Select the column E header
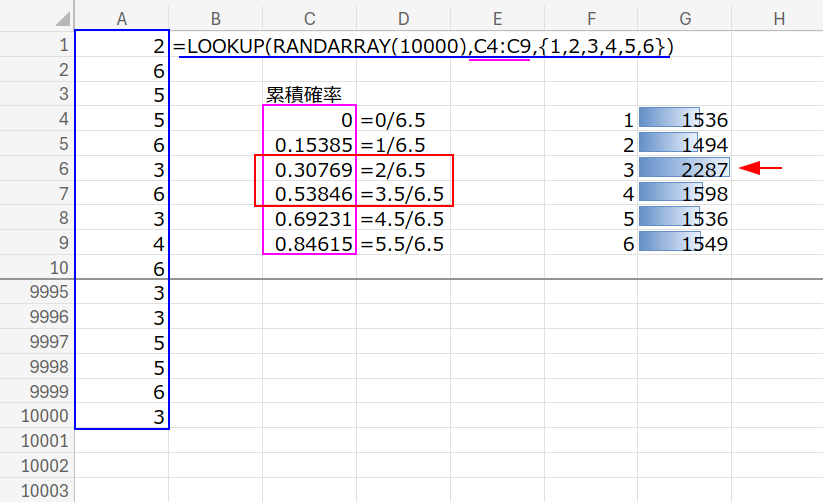 (497, 15)
